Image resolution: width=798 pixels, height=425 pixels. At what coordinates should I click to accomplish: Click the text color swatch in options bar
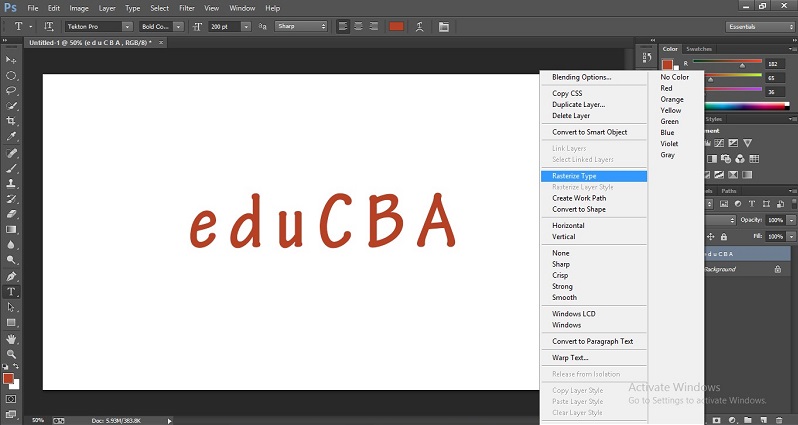tap(396, 26)
